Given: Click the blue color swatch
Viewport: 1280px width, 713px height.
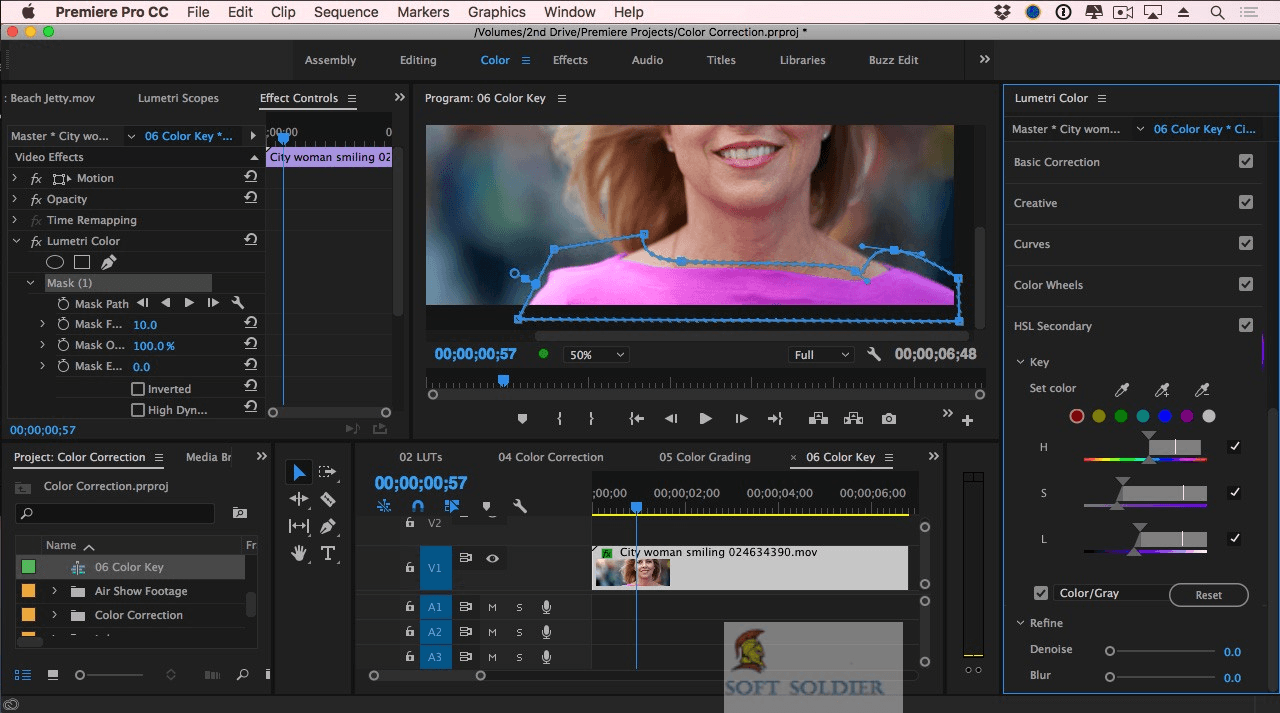Looking at the screenshot, I should click(x=1165, y=416).
